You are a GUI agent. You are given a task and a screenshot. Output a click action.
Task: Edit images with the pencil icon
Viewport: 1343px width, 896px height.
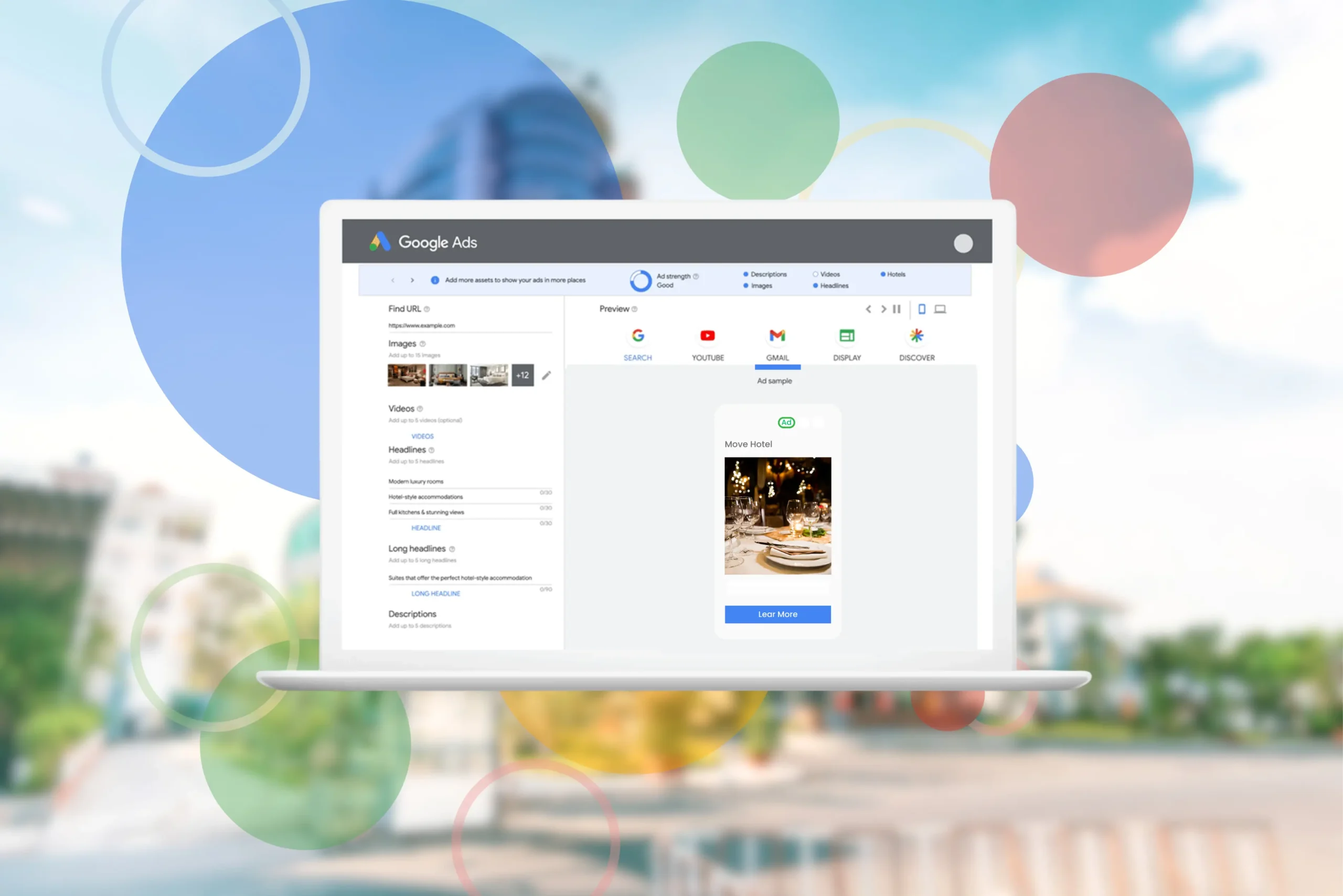(546, 376)
